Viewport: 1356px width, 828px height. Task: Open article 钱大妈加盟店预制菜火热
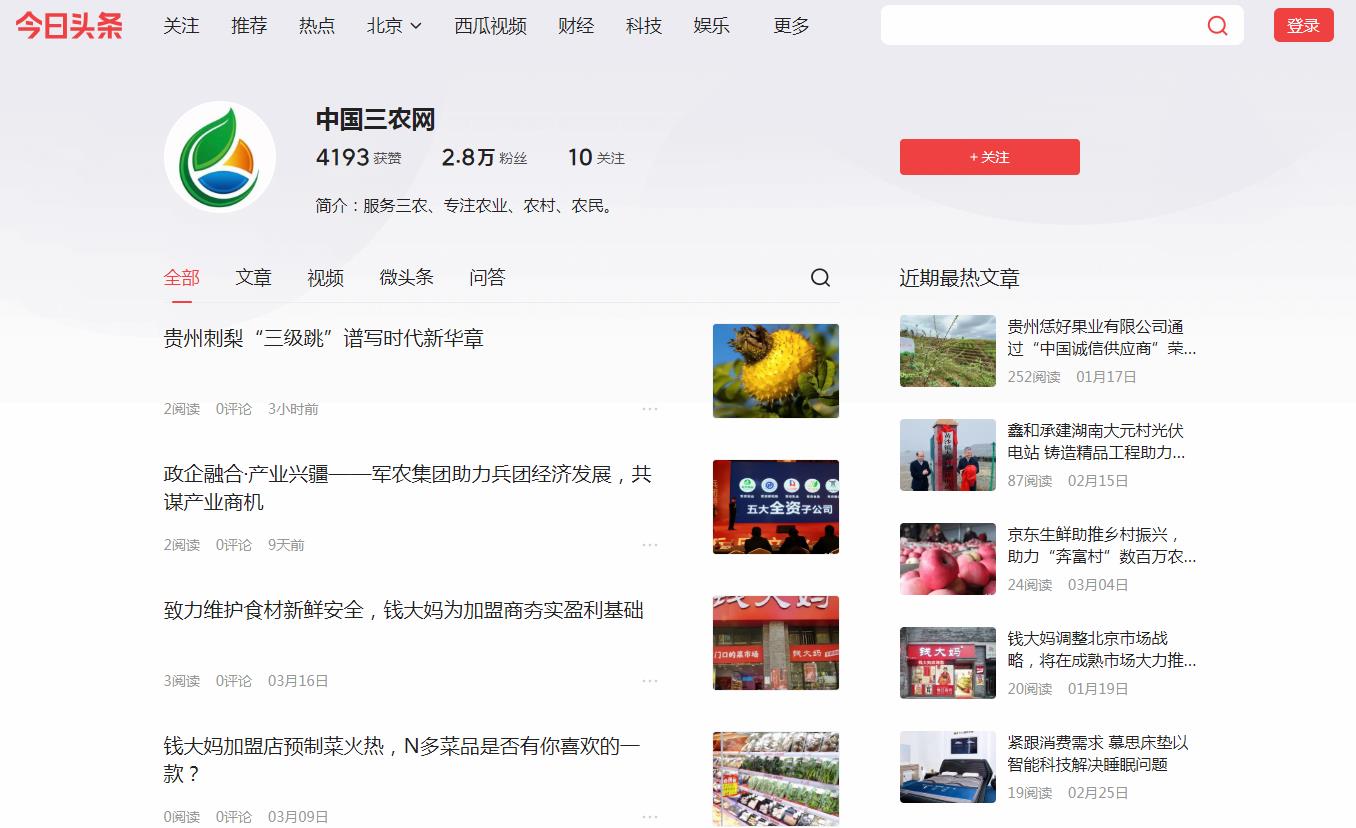[x=402, y=760]
